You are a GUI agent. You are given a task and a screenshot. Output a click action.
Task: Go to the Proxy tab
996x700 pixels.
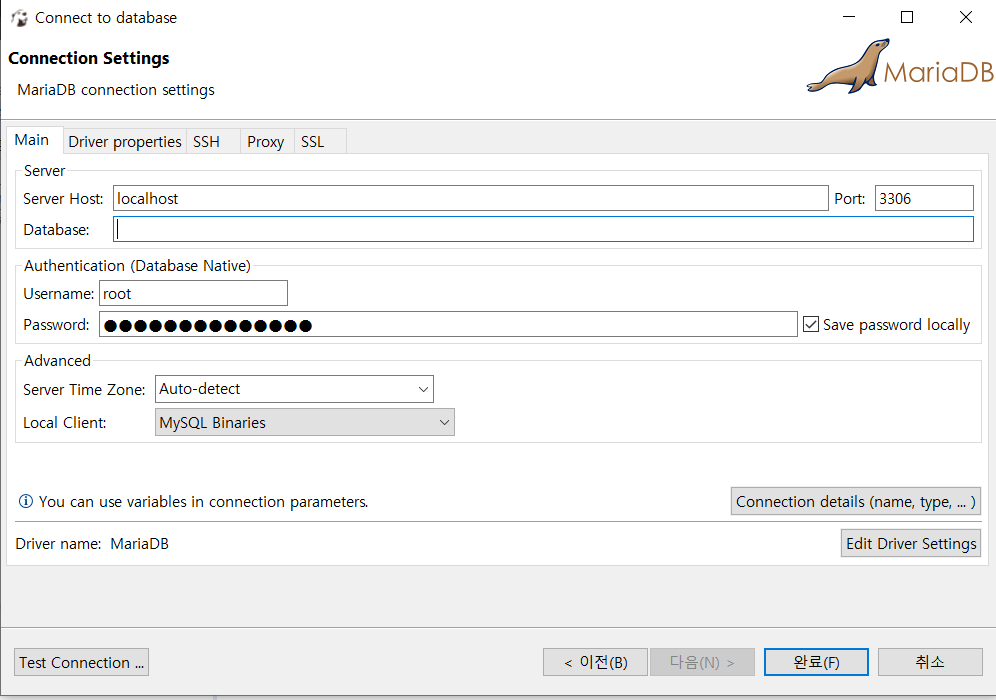[266, 142]
